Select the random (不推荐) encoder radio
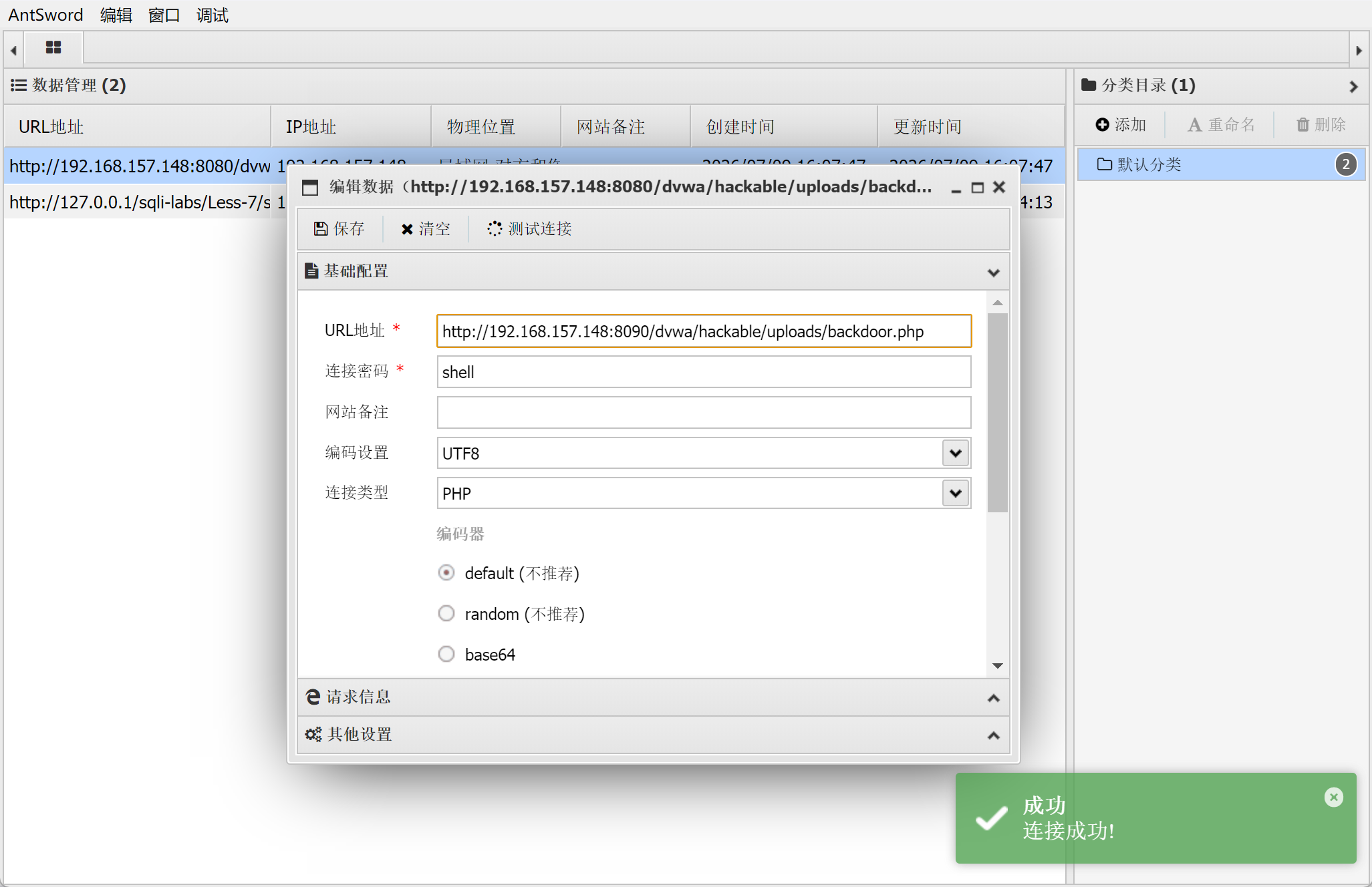Image resolution: width=1372 pixels, height=887 pixels. 446,613
